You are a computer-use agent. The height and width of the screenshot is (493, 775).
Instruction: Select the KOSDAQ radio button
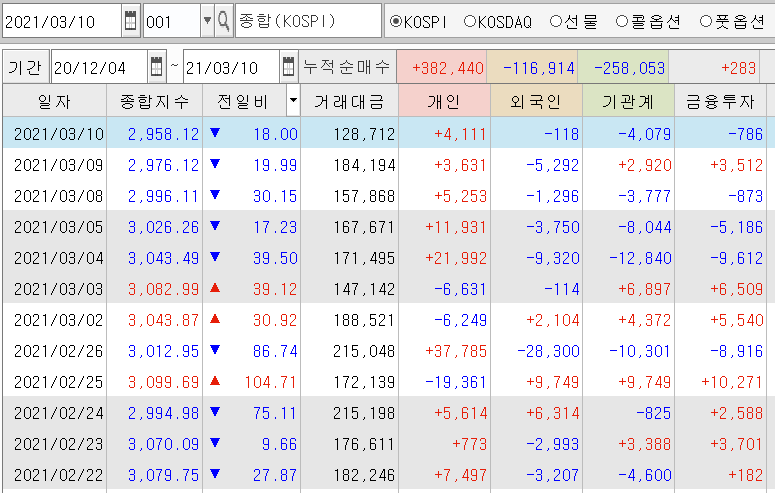coord(470,21)
